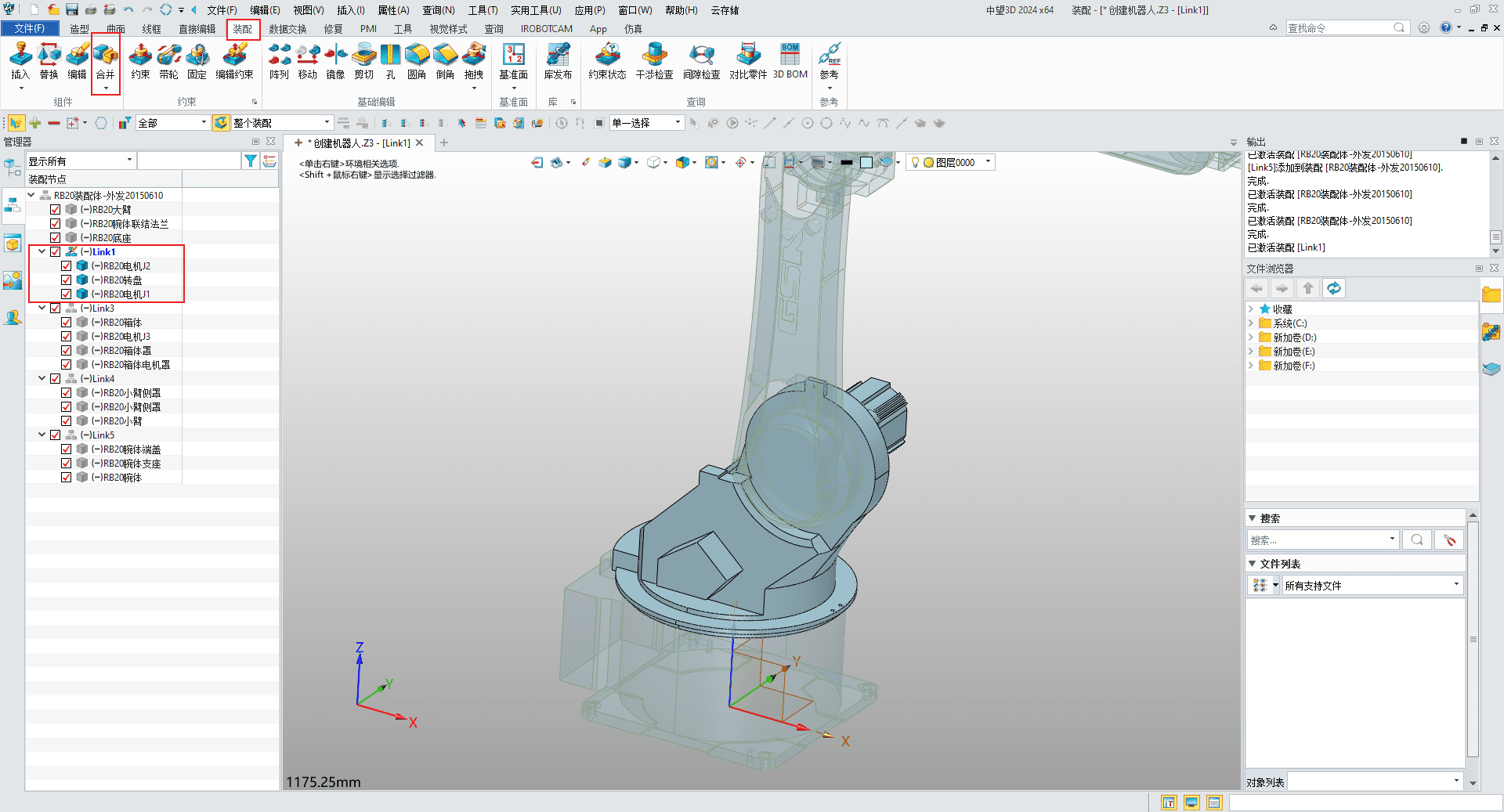Open the 3D BOM tool

pos(790,61)
